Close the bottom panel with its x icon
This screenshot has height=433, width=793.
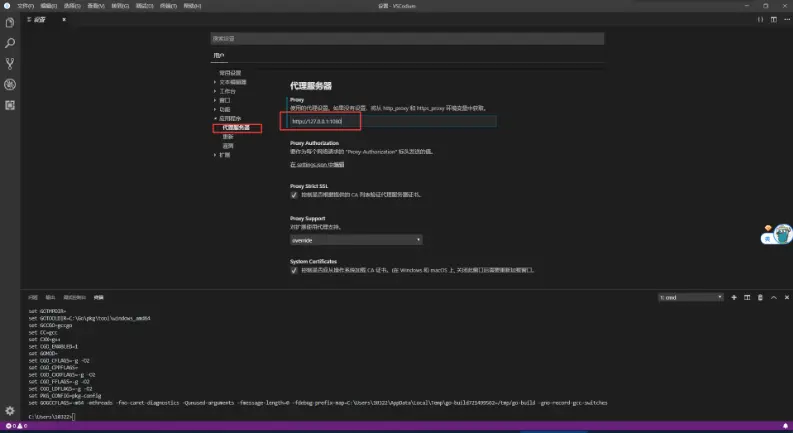[x=786, y=297]
